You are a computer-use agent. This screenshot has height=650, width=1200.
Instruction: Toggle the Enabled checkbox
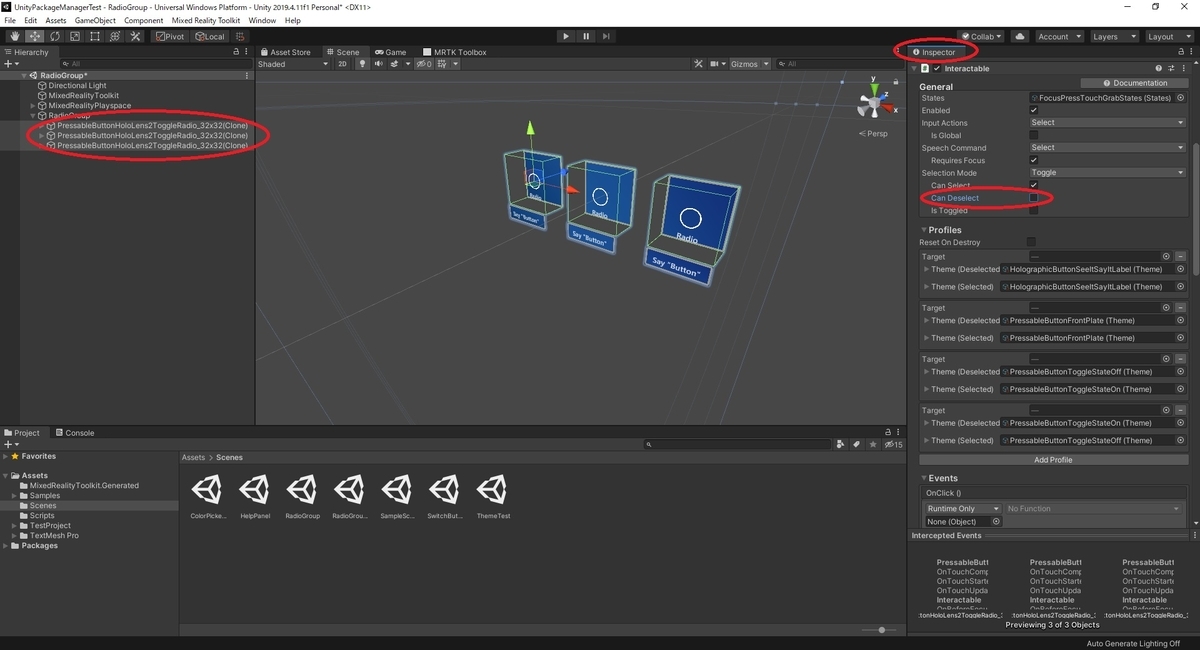coord(1034,110)
